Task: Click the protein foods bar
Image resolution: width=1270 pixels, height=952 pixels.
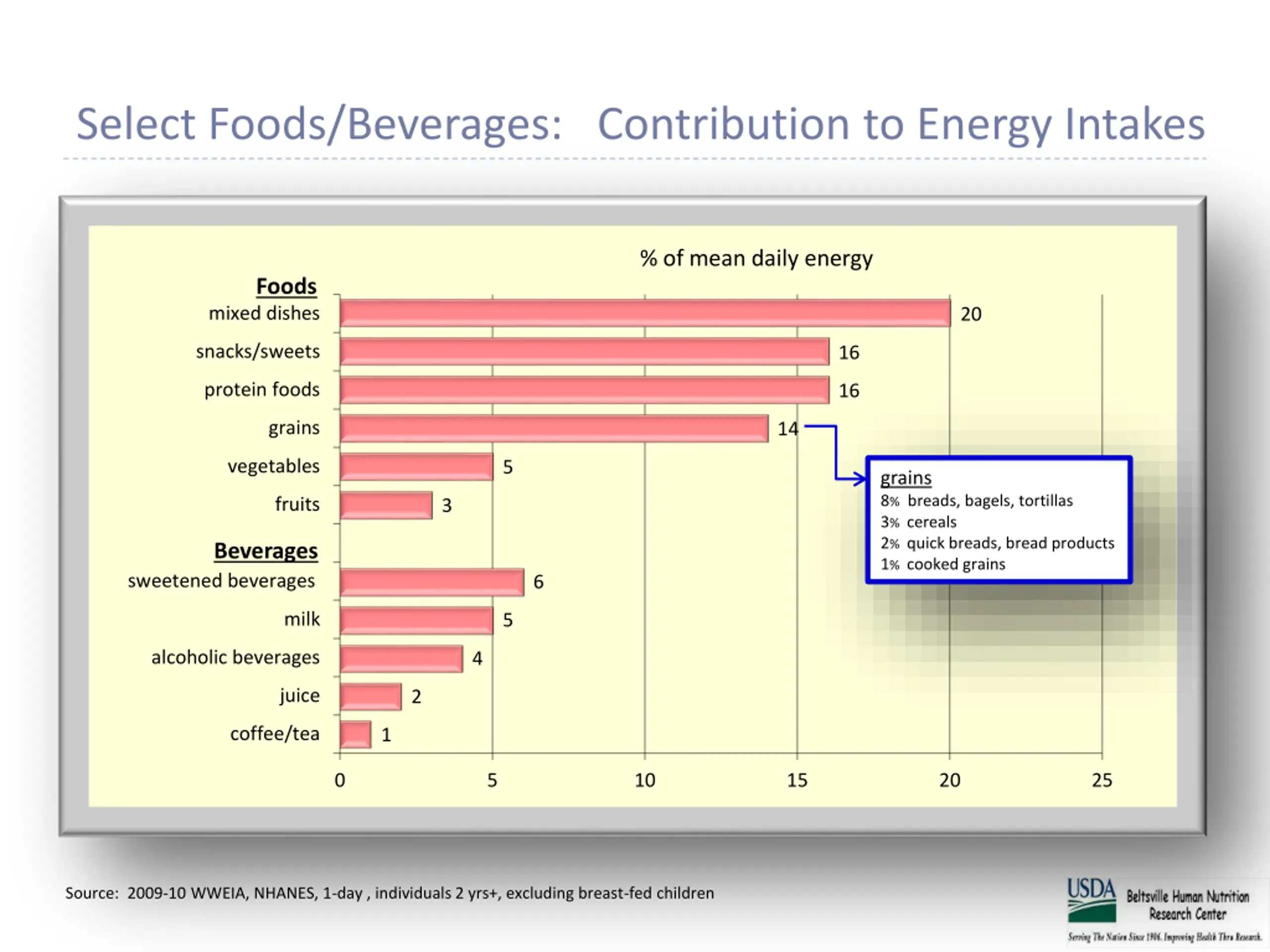Action: point(584,390)
